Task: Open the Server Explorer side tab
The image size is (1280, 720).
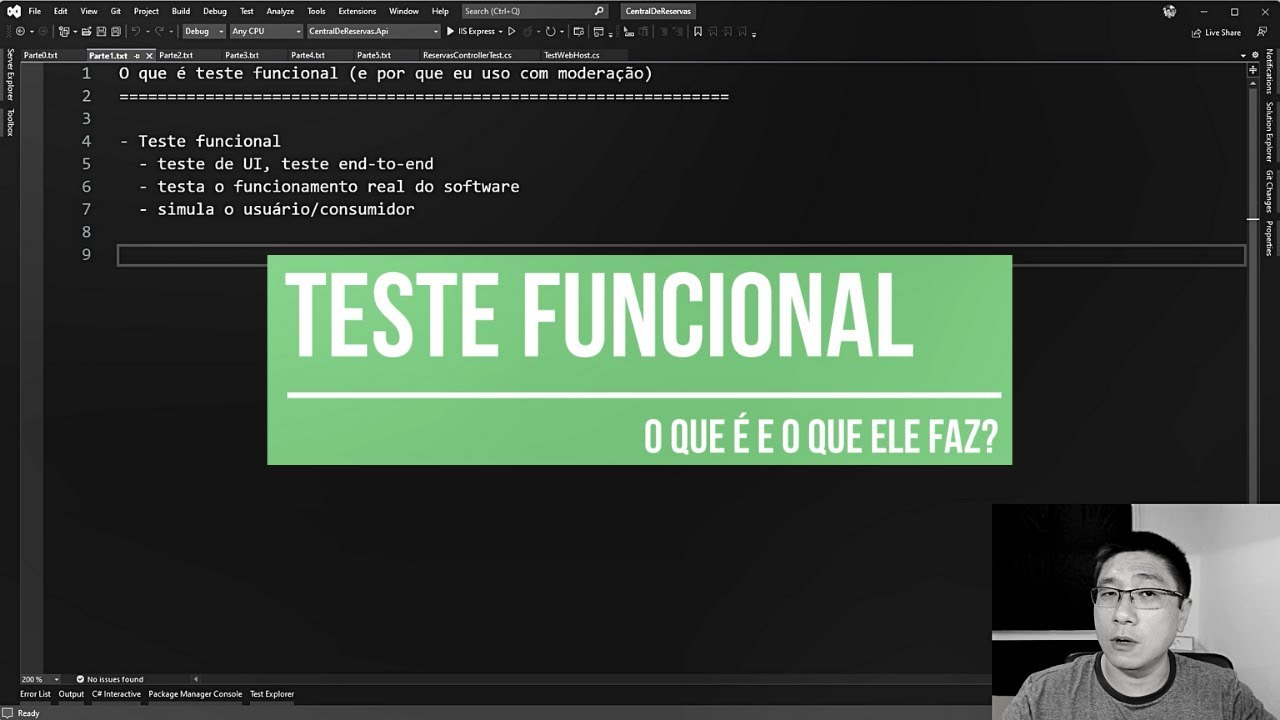Action: coord(10,75)
